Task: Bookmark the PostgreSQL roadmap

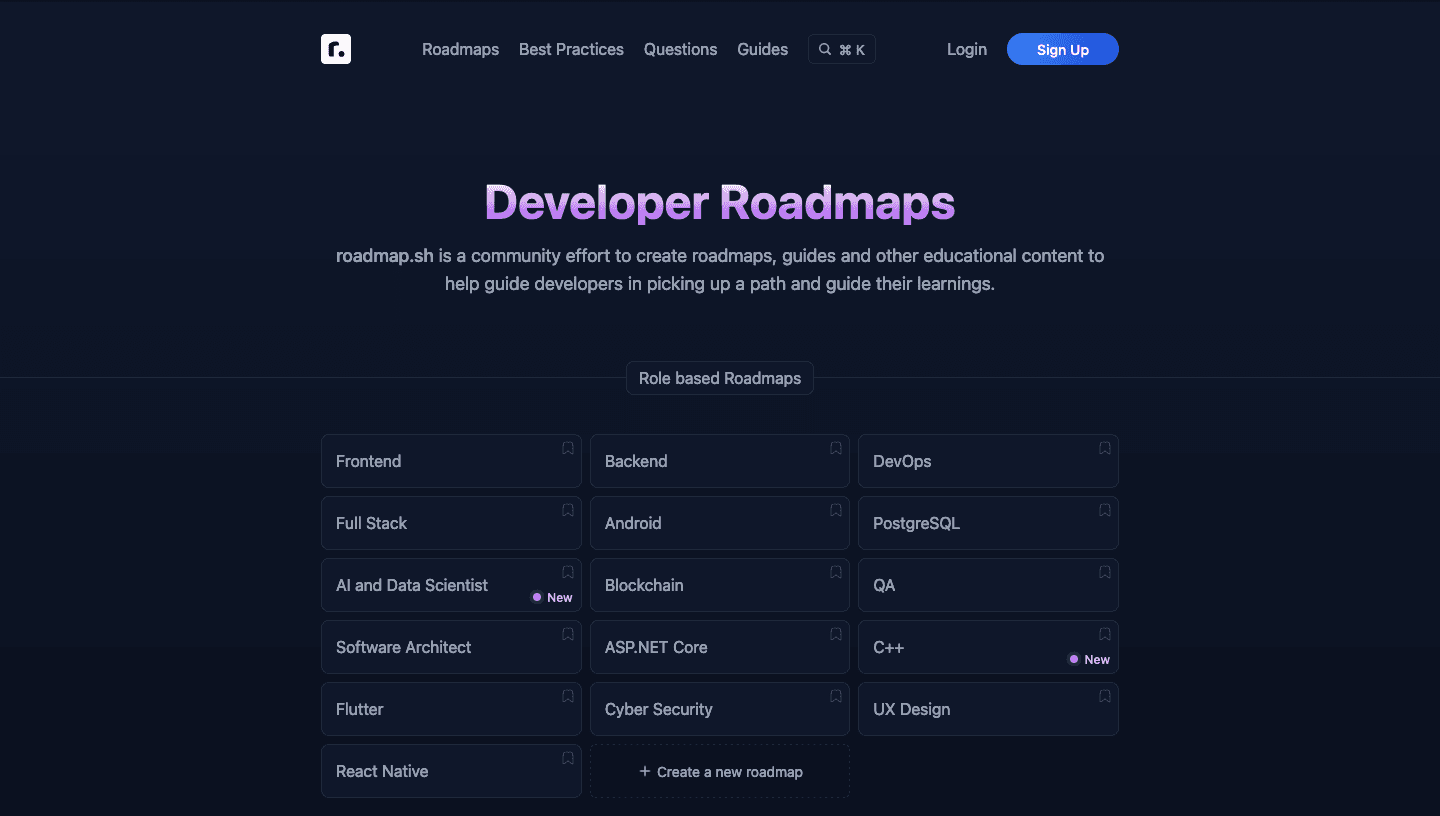Action: [1105, 510]
